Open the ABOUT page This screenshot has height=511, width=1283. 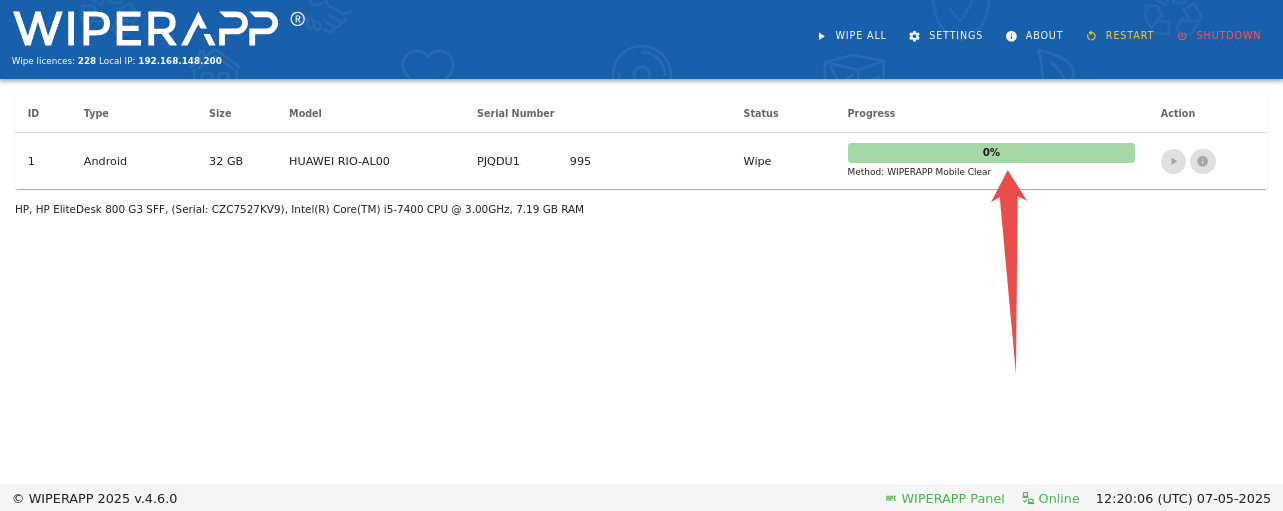[1034, 36]
